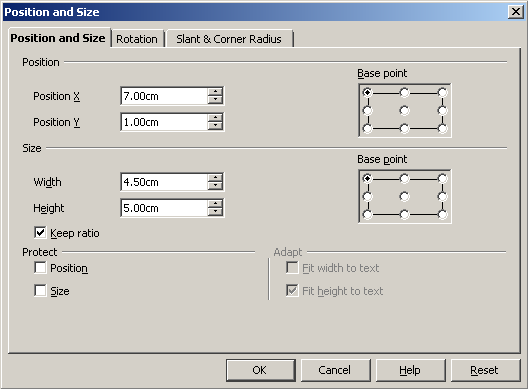Click the Position X input field
This screenshot has width=528, height=389.
(164, 96)
